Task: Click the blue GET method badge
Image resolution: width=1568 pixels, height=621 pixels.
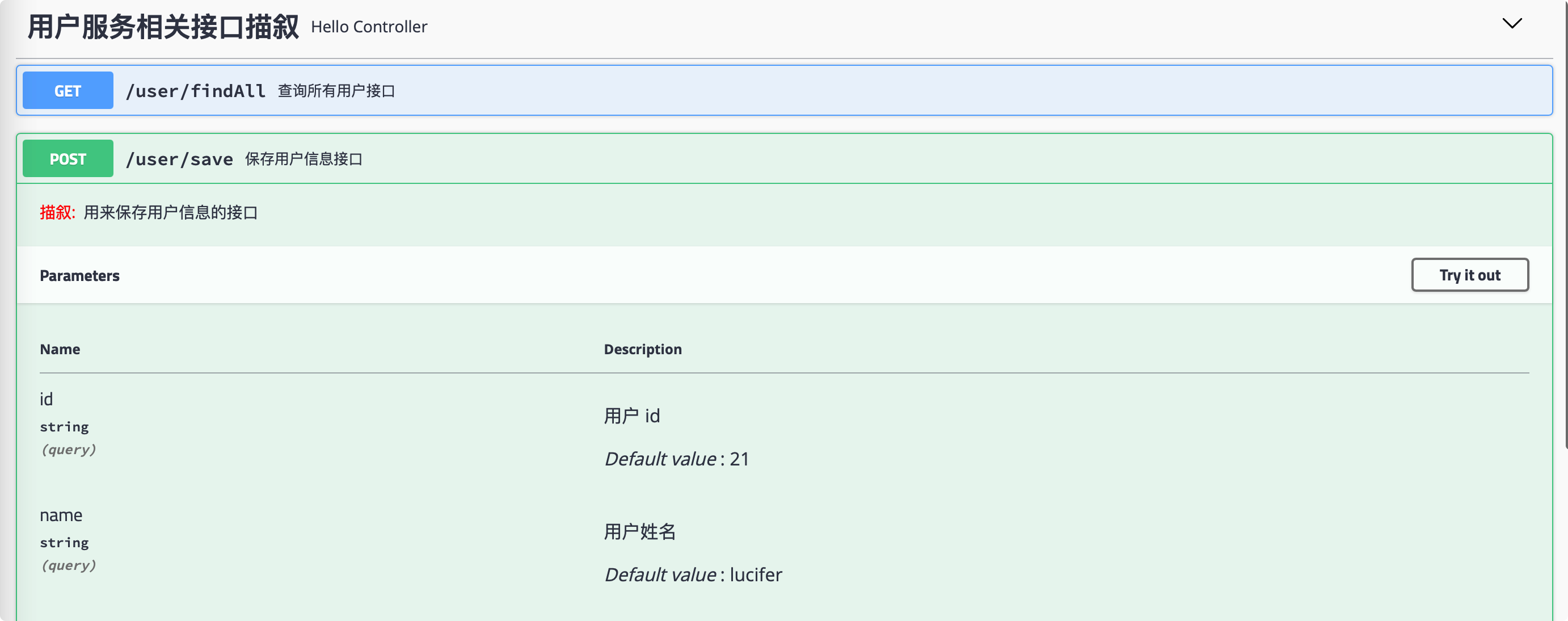Action: point(68,91)
